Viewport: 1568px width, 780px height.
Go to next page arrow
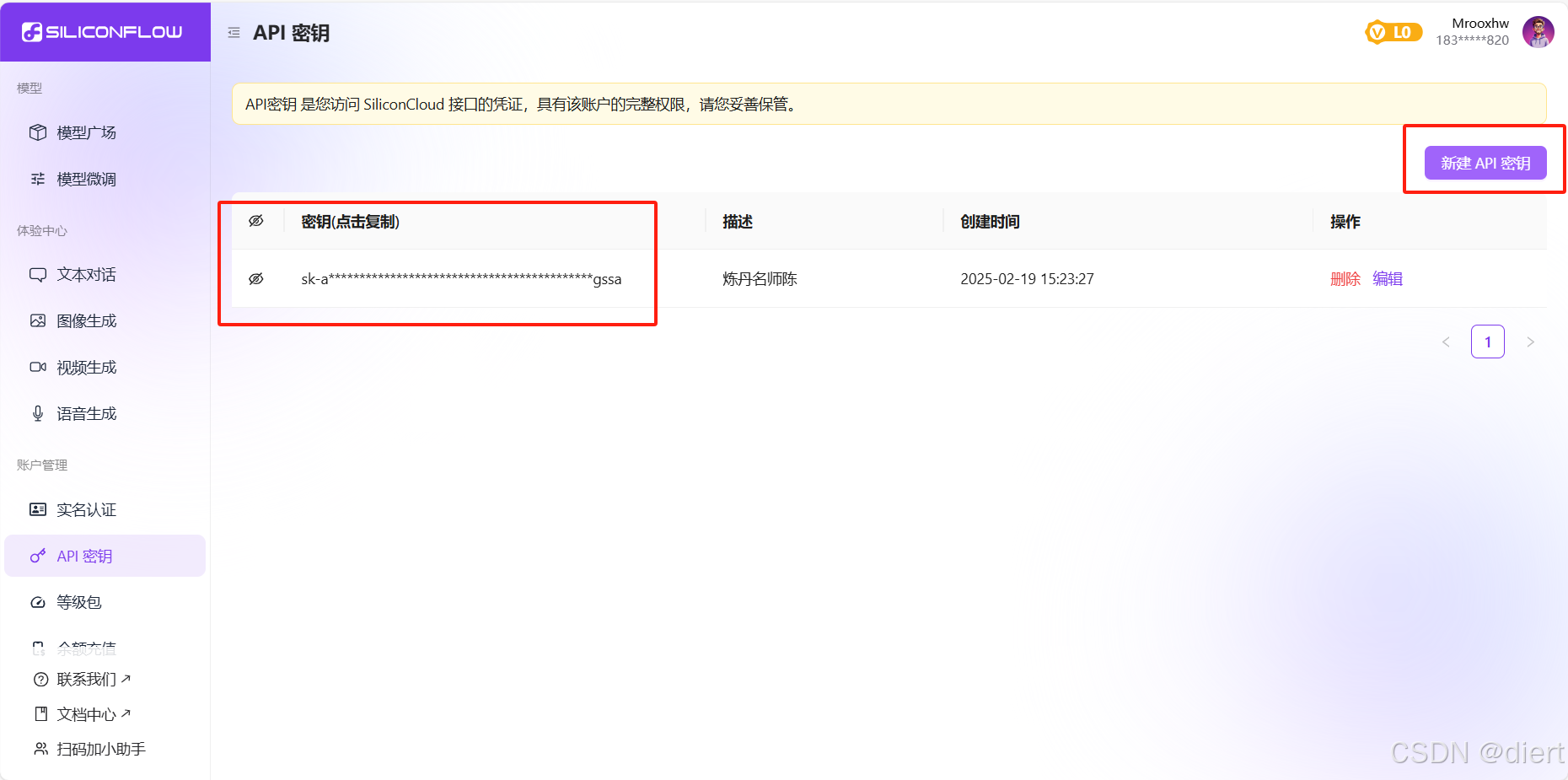1530,342
